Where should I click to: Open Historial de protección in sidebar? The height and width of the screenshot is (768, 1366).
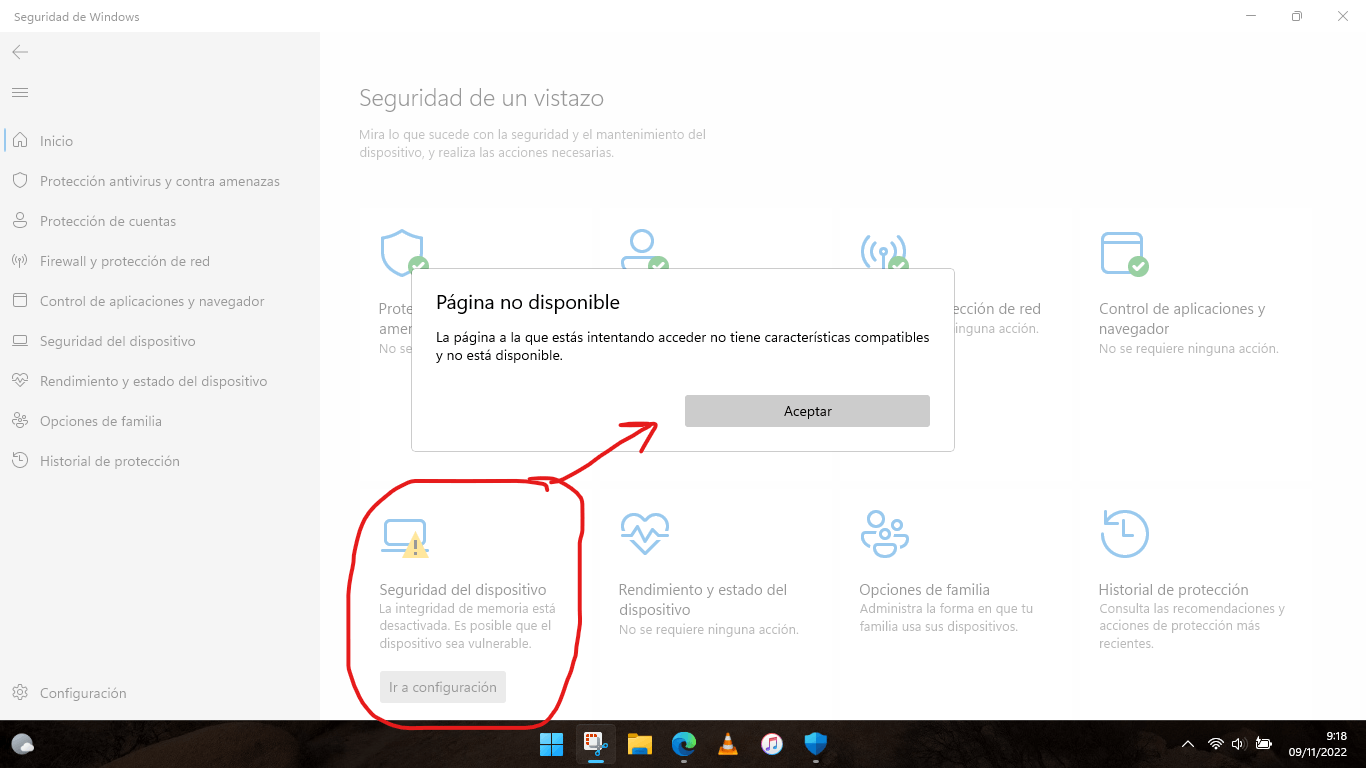[x=160, y=461]
